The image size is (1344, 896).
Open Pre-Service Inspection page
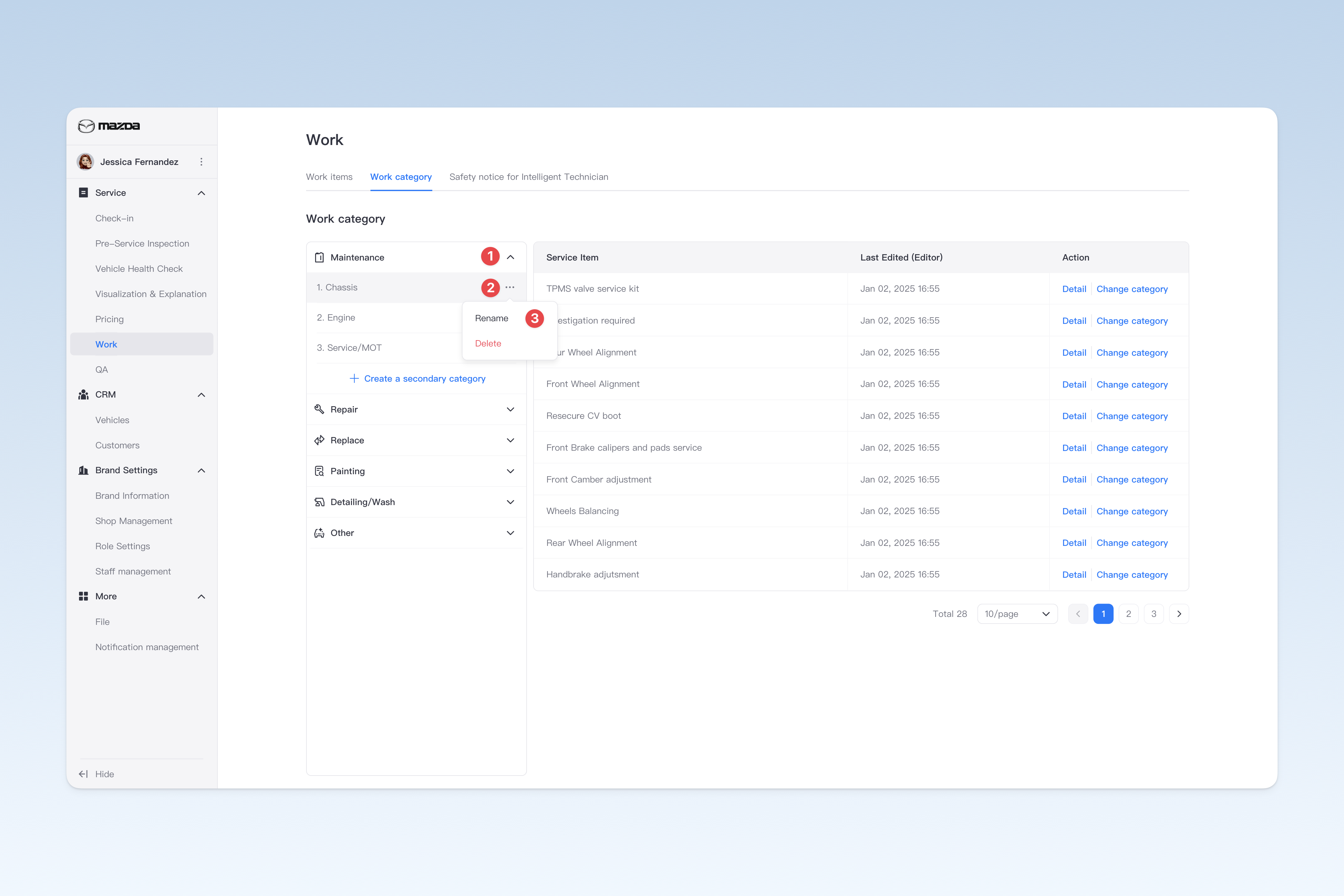(142, 244)
